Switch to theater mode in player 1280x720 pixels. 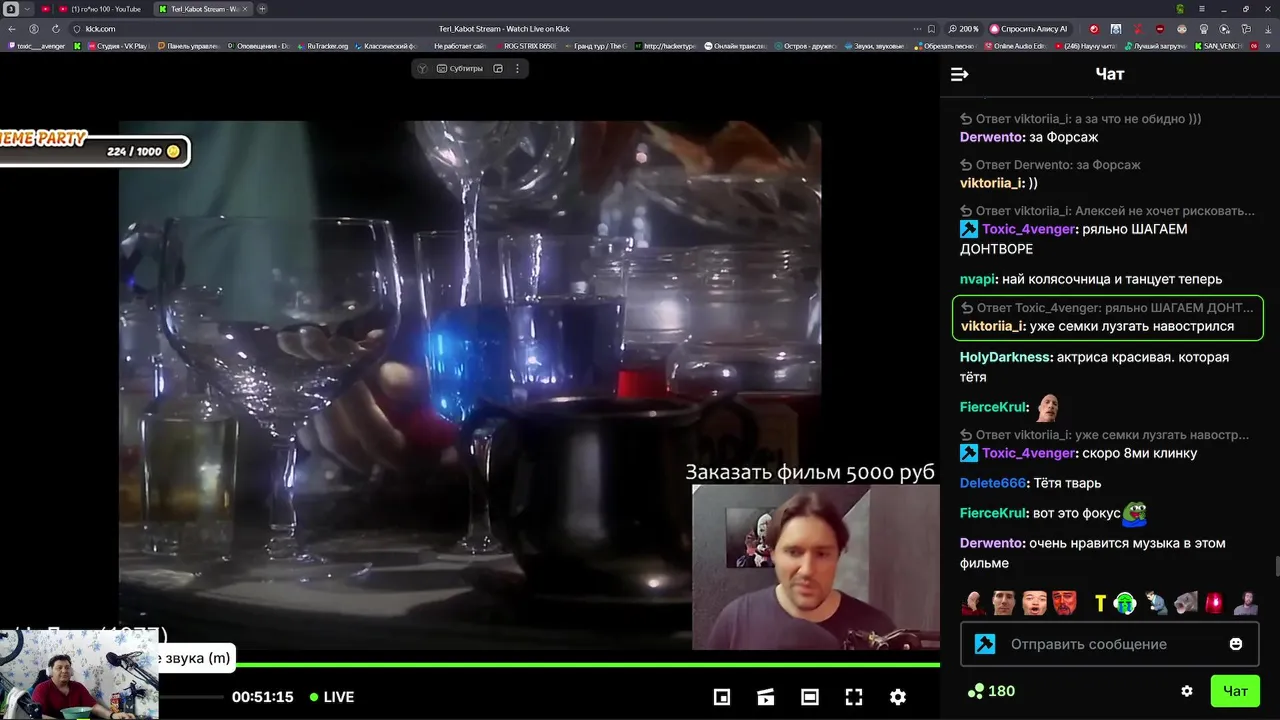[810, 697]
